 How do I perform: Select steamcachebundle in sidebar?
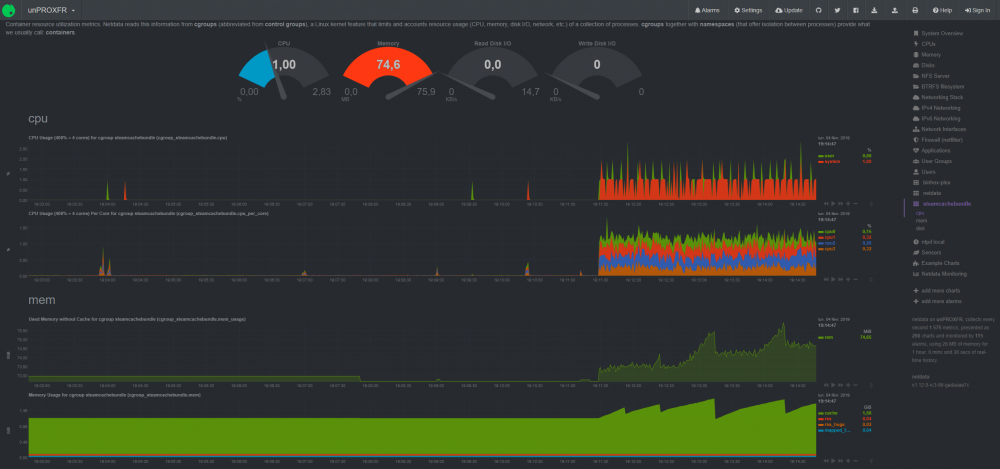point(942,204)
